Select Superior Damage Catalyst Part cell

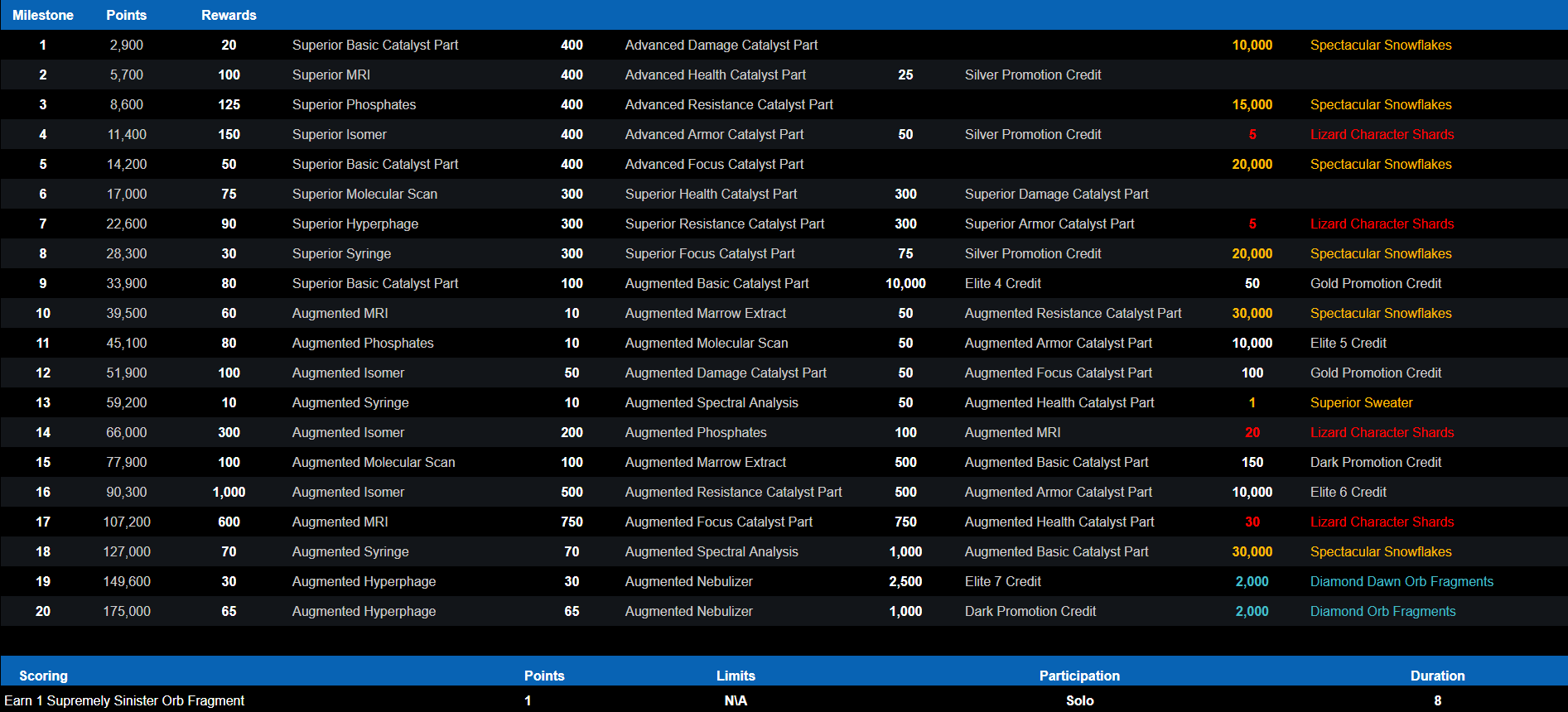click(x=1056, y=194)
